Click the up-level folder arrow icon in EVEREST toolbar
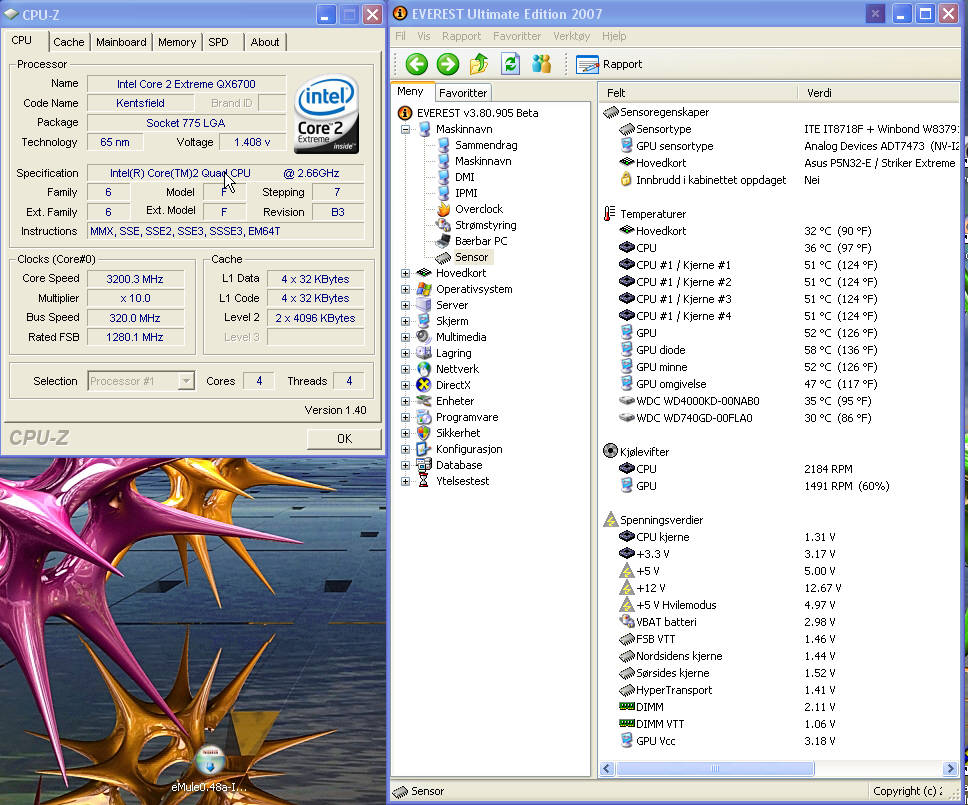This screenshot has width=968, height=805. coord(479,64)
